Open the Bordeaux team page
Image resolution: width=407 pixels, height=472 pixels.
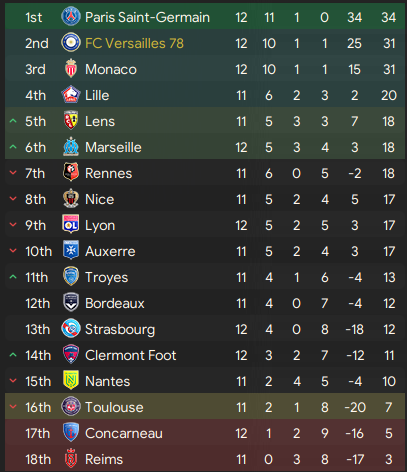tap(115, 303)
